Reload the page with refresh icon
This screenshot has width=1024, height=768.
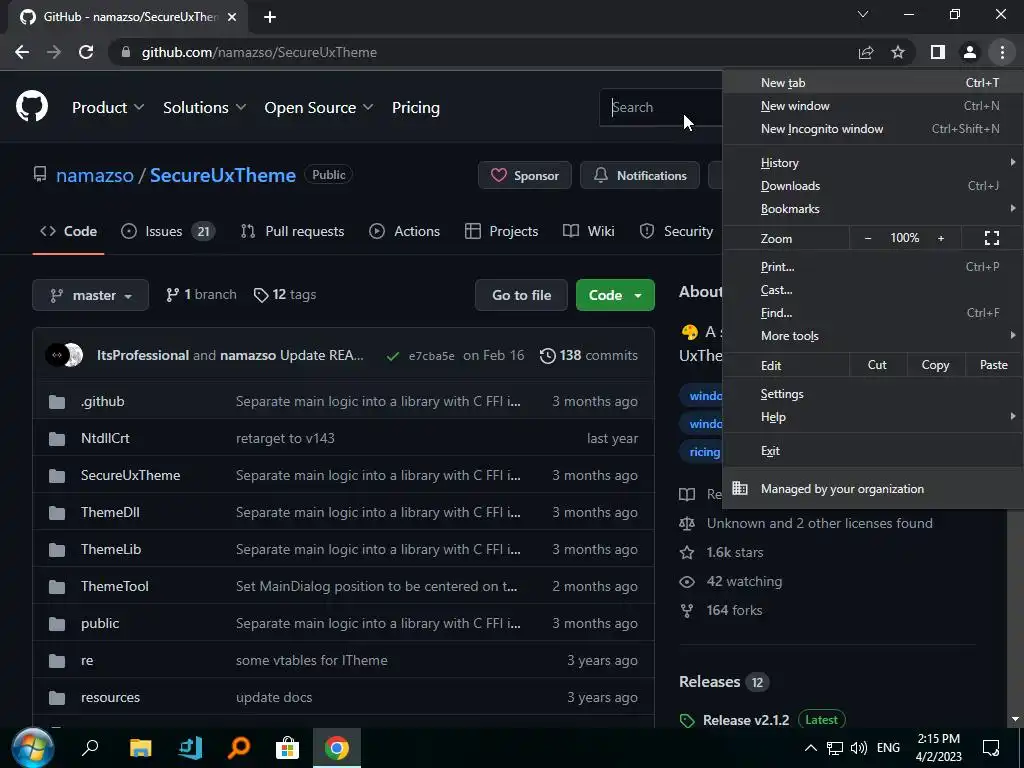coord(86,52)
